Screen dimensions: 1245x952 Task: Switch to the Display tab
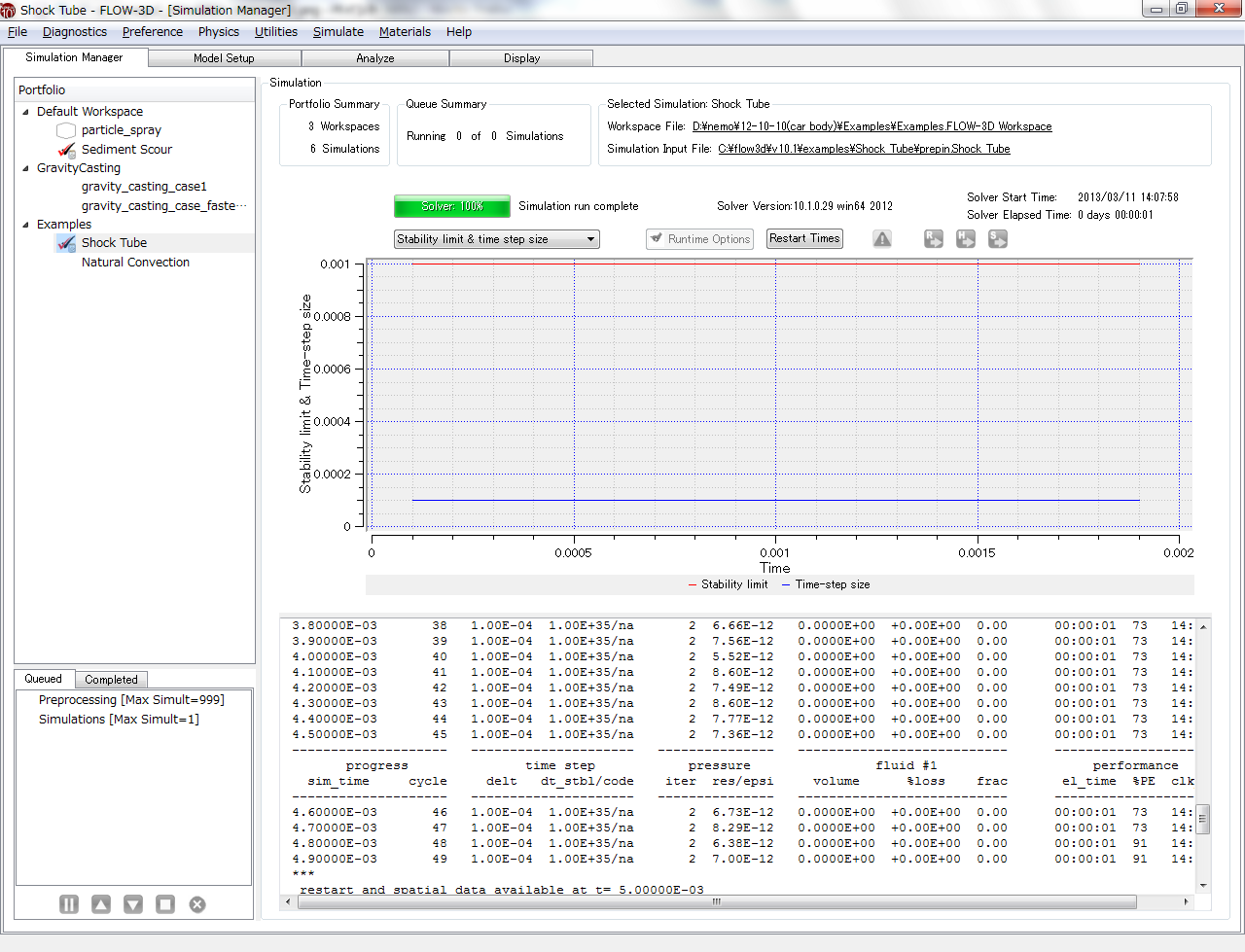522,58
